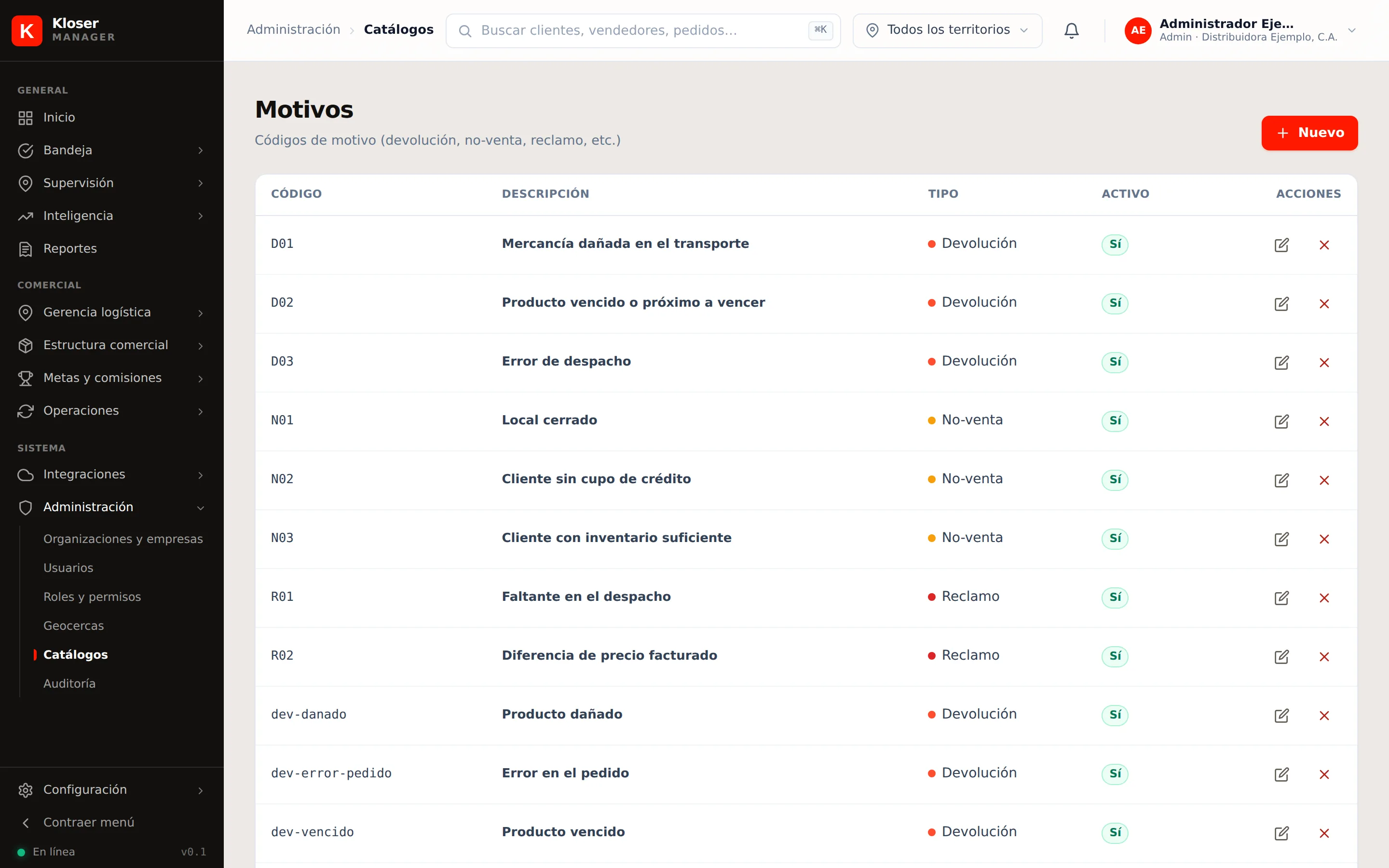Click the Nuevo button
Screen dimensions: 1389x868
coord(1309,133)
